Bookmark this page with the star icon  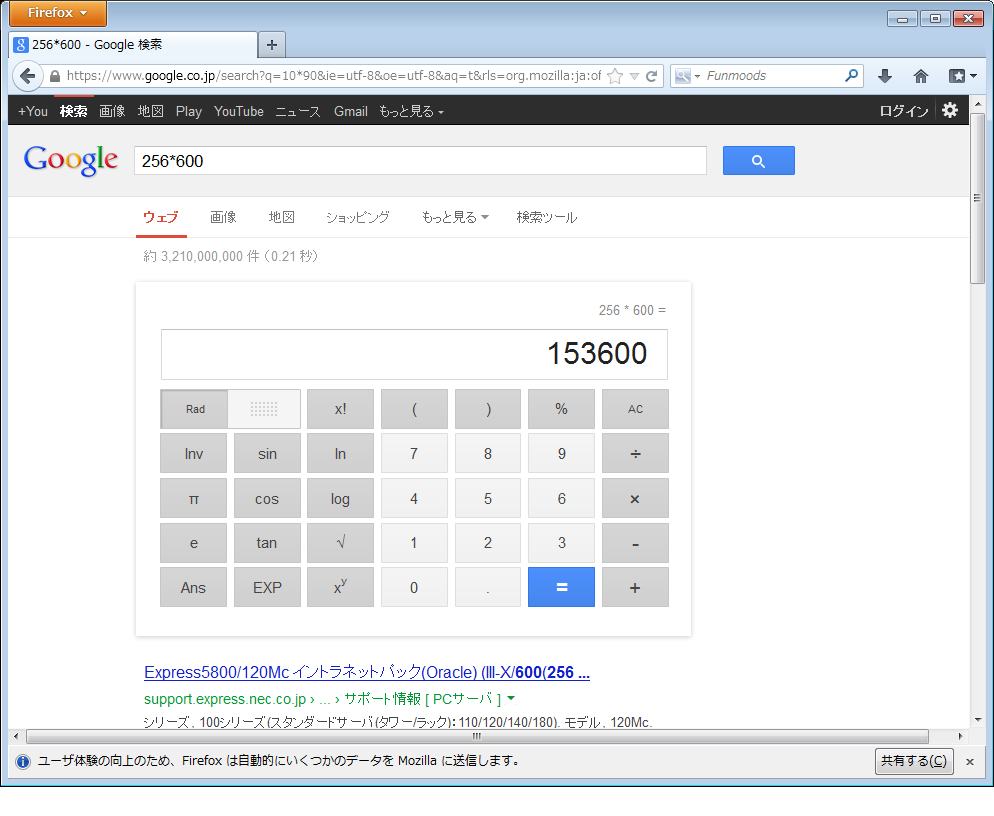point(614,76)
